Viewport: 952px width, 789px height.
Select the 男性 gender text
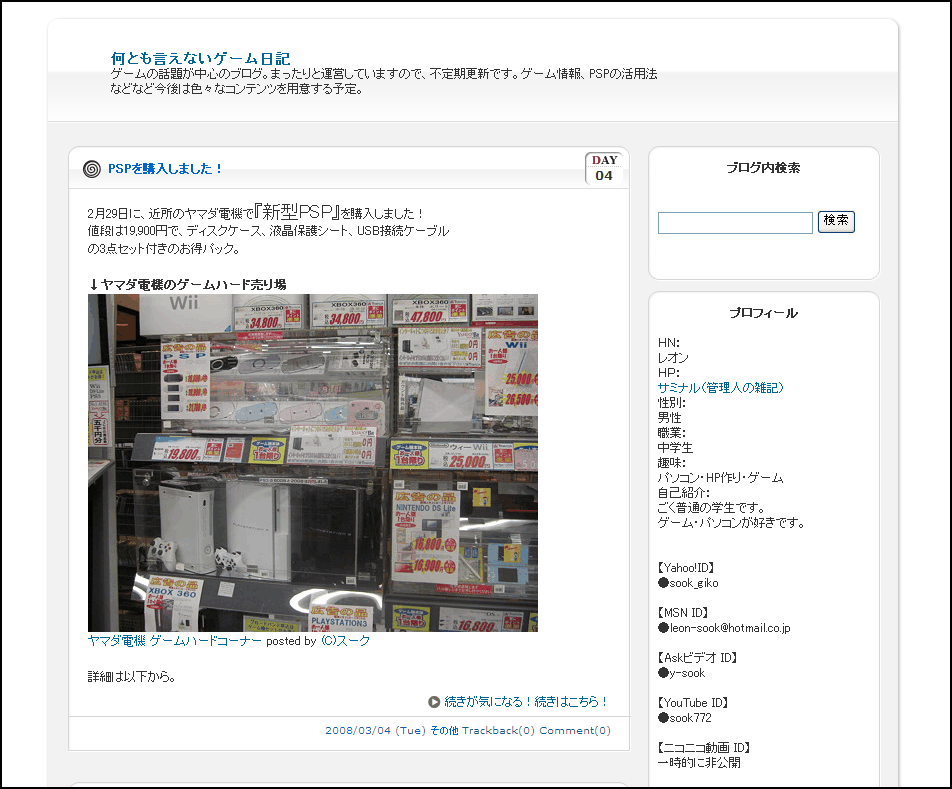[x=670, y=418]
